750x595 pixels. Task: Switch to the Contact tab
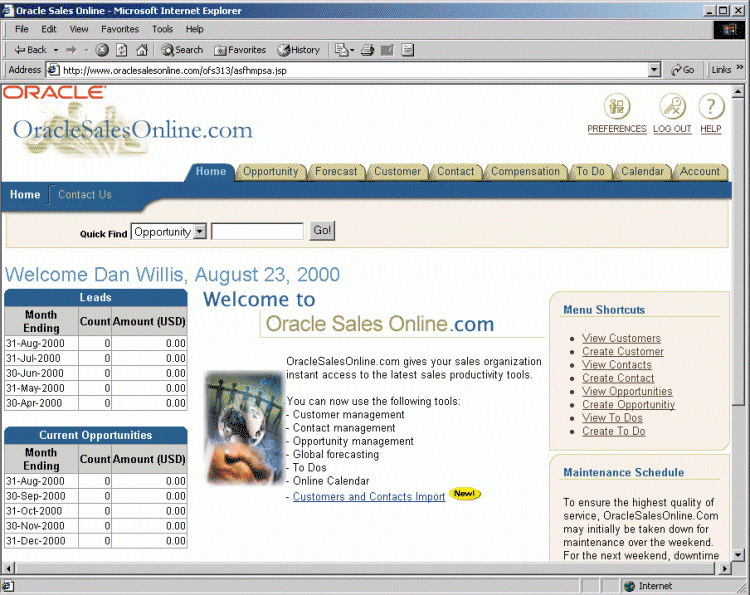click(x=455, y=171)
